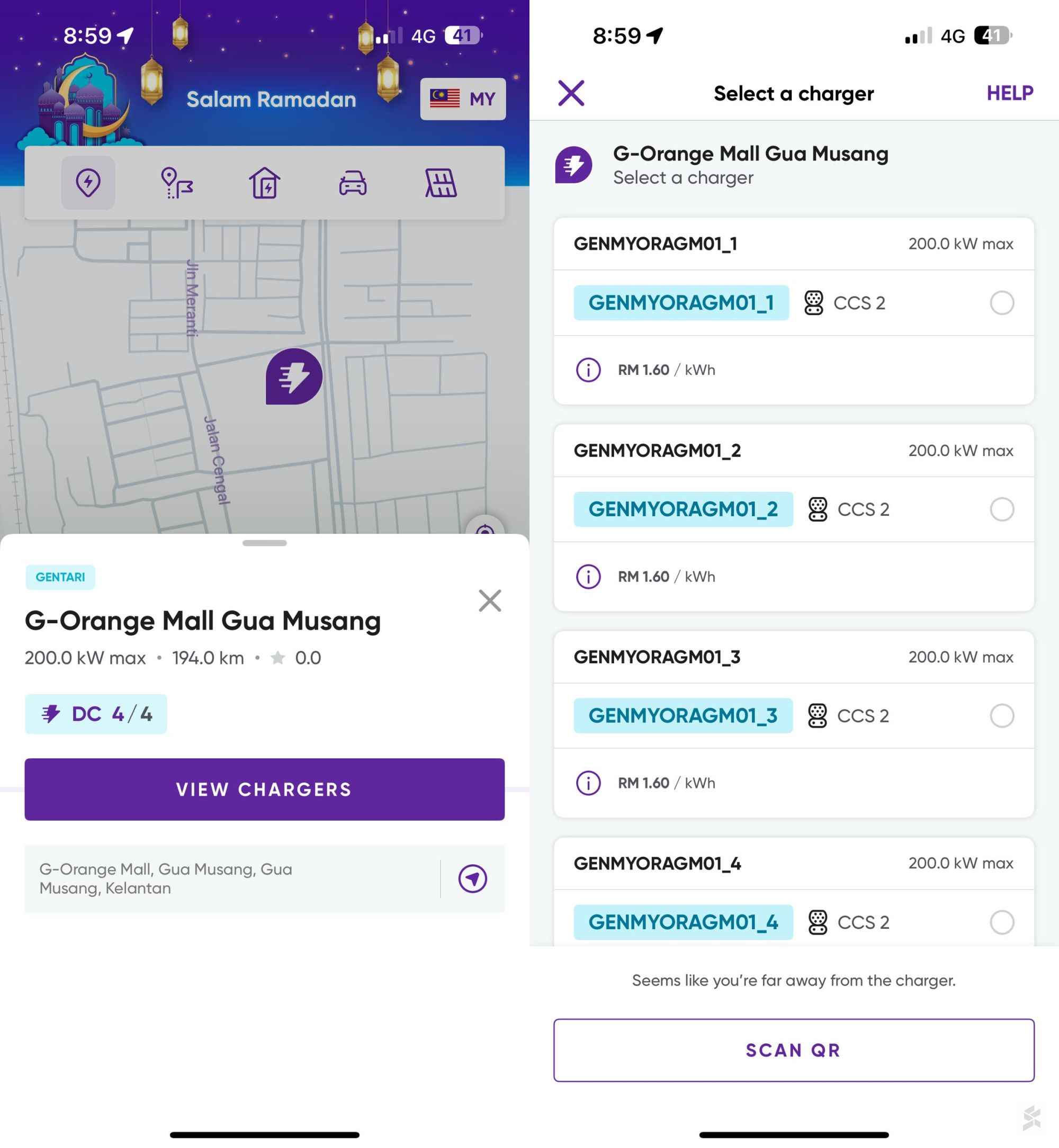Select GENMYORAGM01_1 charger radio button
This screenshot has width=1059, height=1148.
click(1001, 302)
